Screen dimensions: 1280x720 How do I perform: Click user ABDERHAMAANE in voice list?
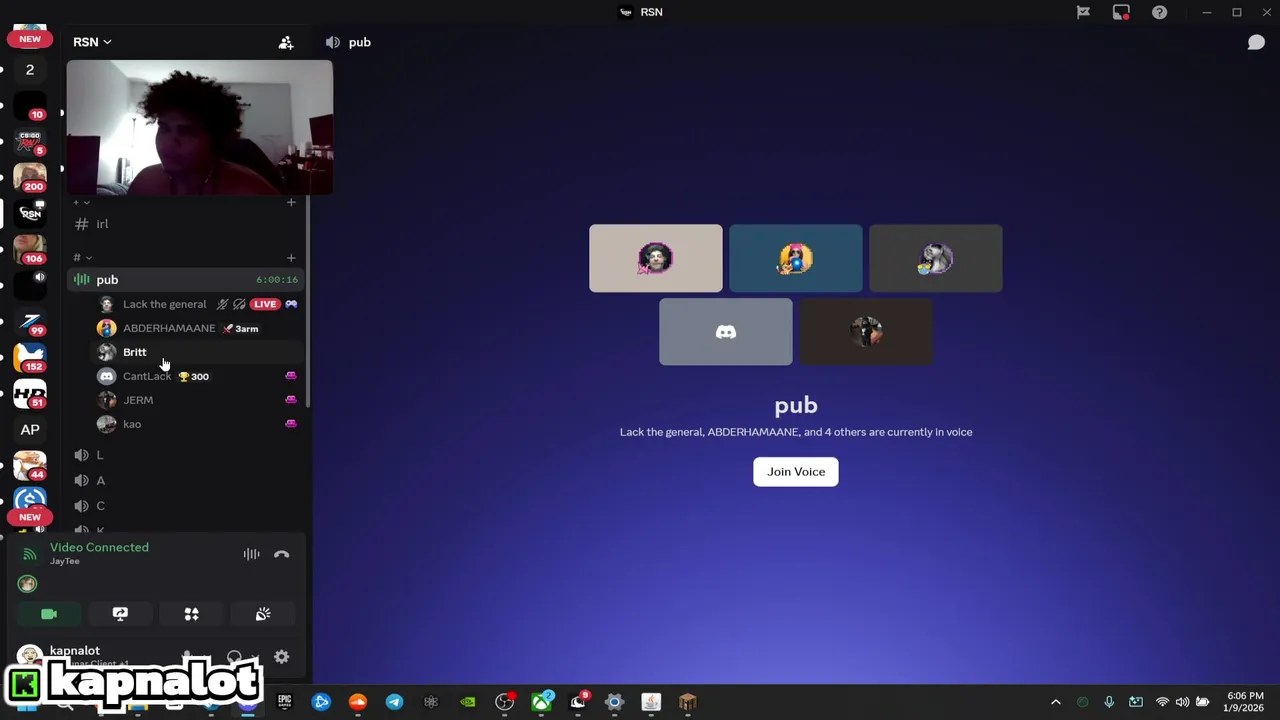pyautogui.click(x=168, y=328)
